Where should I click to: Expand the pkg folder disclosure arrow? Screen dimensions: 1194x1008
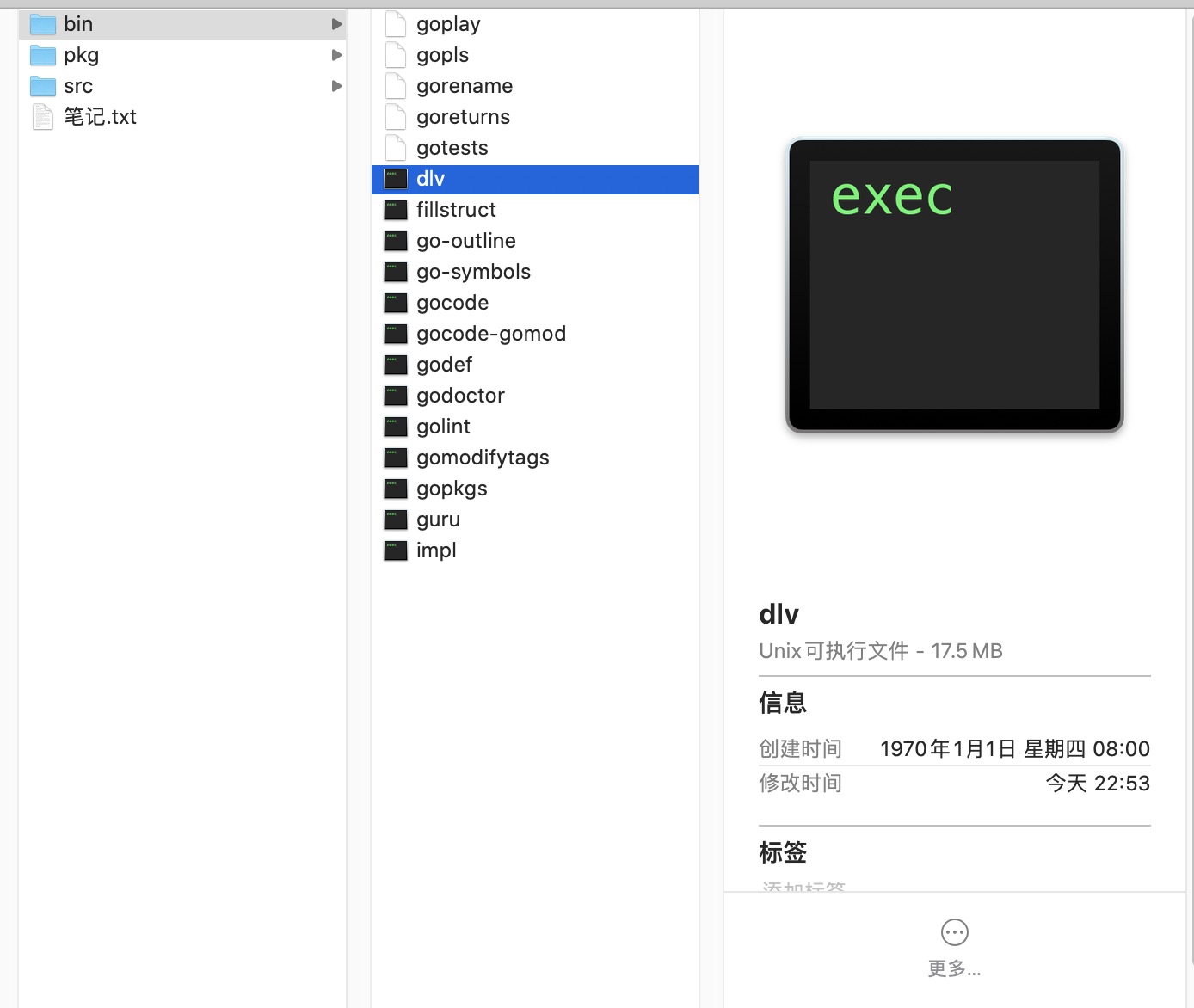point(336,55)
